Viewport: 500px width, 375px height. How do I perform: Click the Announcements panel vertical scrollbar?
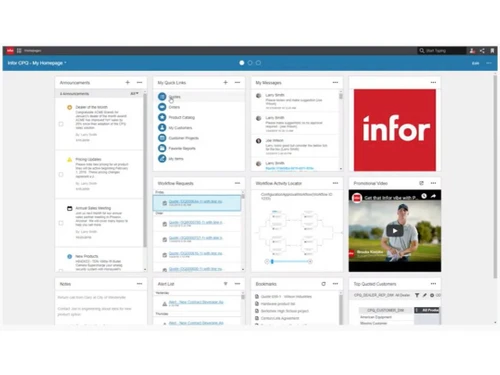click(x=145, y=170)
